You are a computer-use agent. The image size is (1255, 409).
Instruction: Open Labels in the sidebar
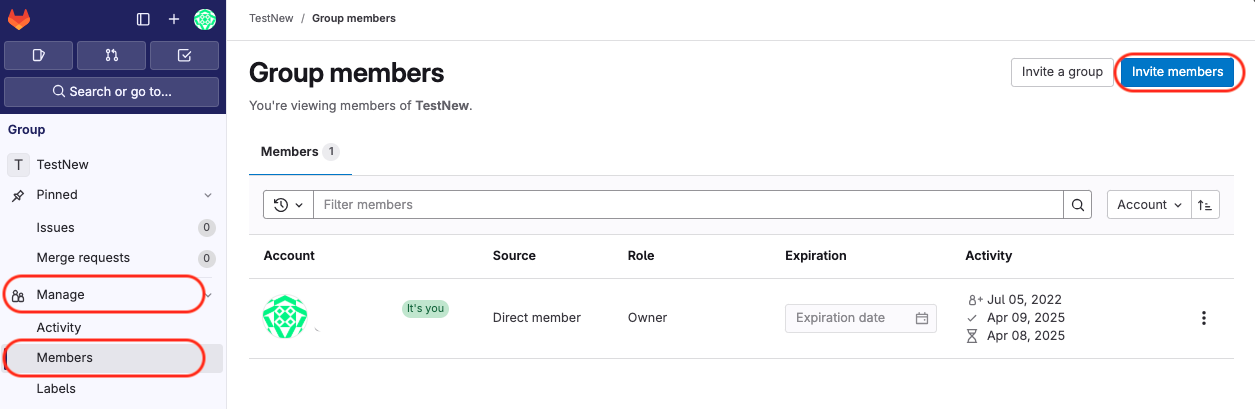click(x=56, y=389)
